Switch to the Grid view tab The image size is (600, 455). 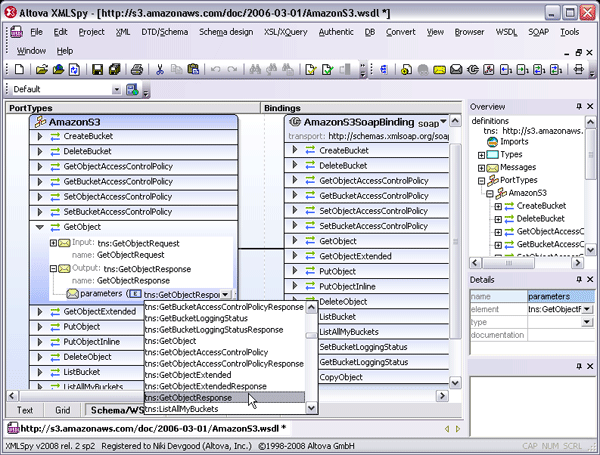62,410
